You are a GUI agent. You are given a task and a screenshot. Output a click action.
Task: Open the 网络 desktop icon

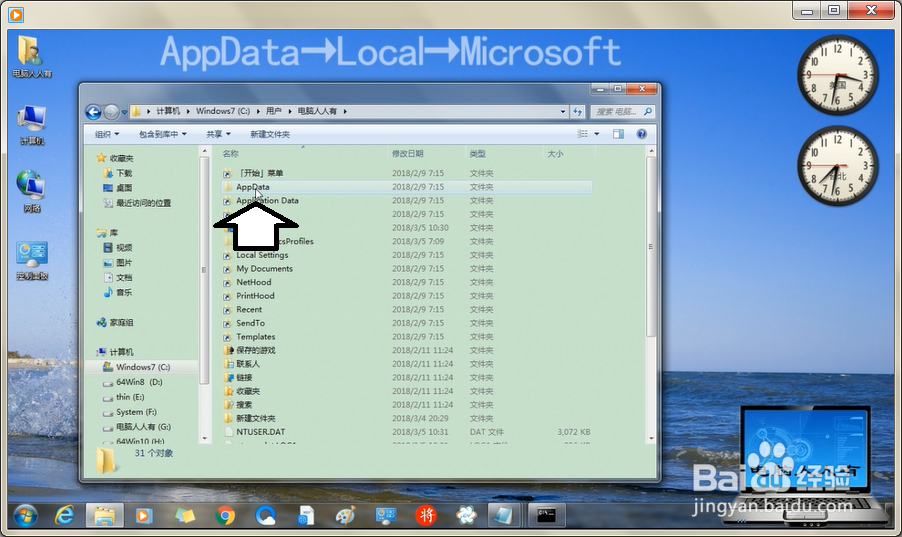(x=32, y=192)
